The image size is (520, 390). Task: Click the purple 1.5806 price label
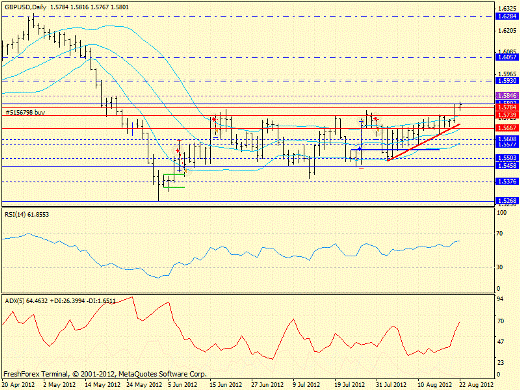[507, 96]
